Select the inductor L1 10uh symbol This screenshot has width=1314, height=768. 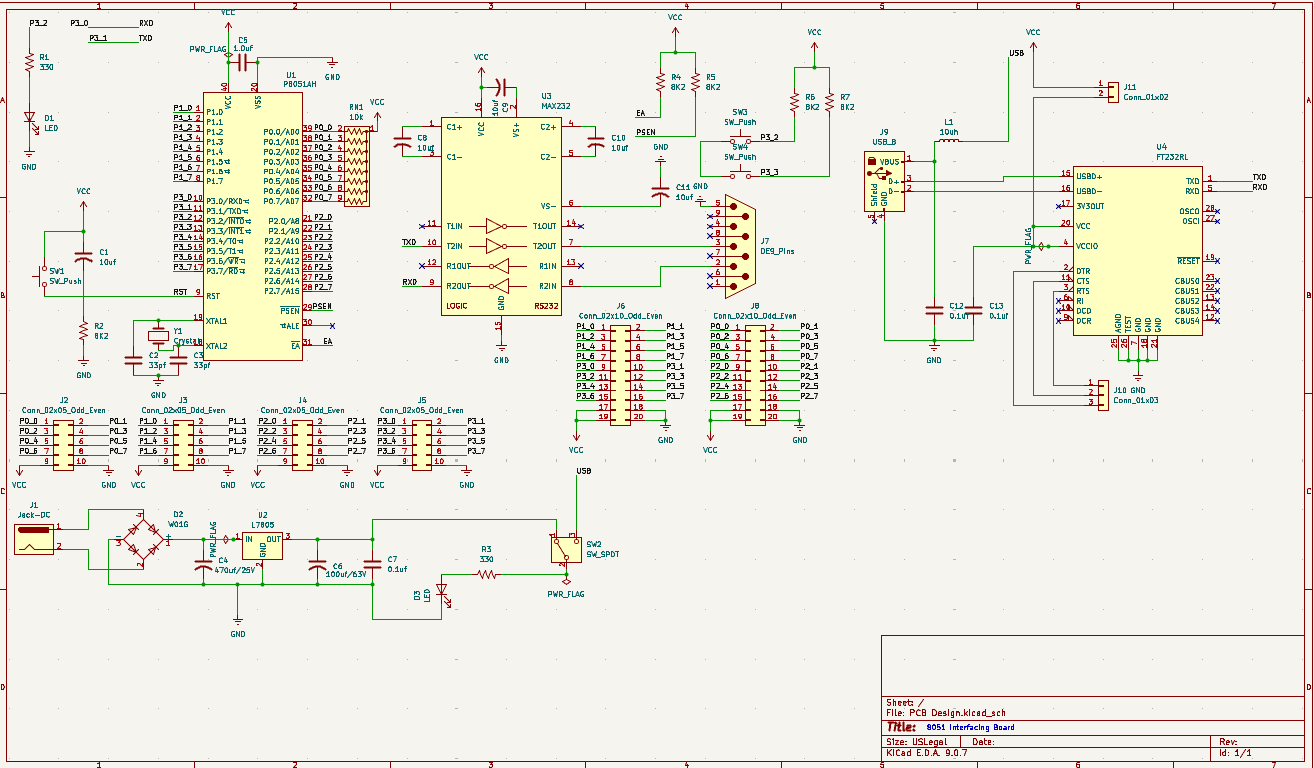(x=949, y=142)
